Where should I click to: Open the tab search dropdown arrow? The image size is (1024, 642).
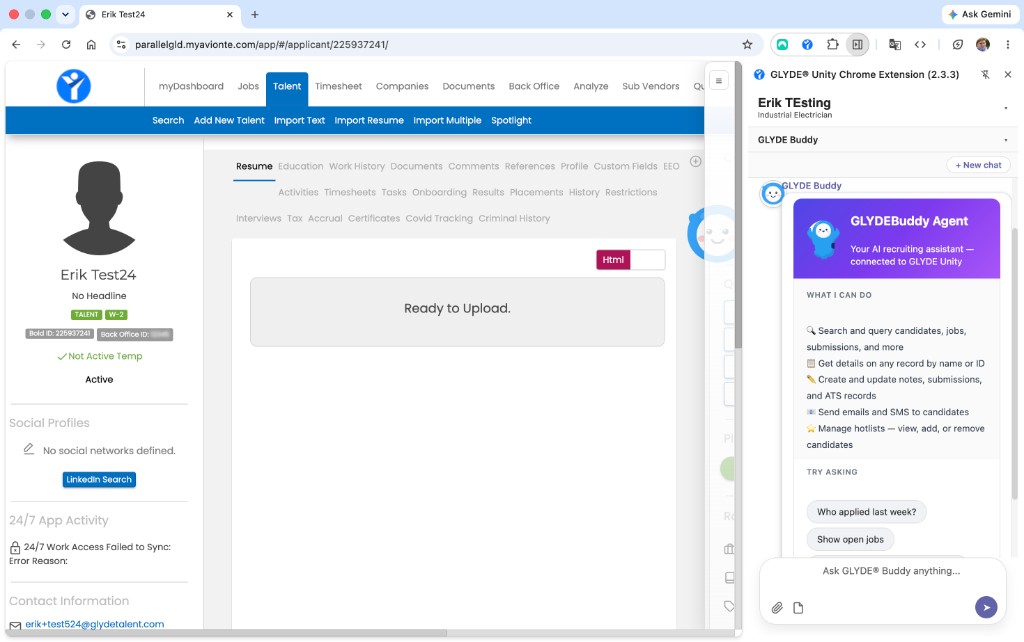[65, 14]
